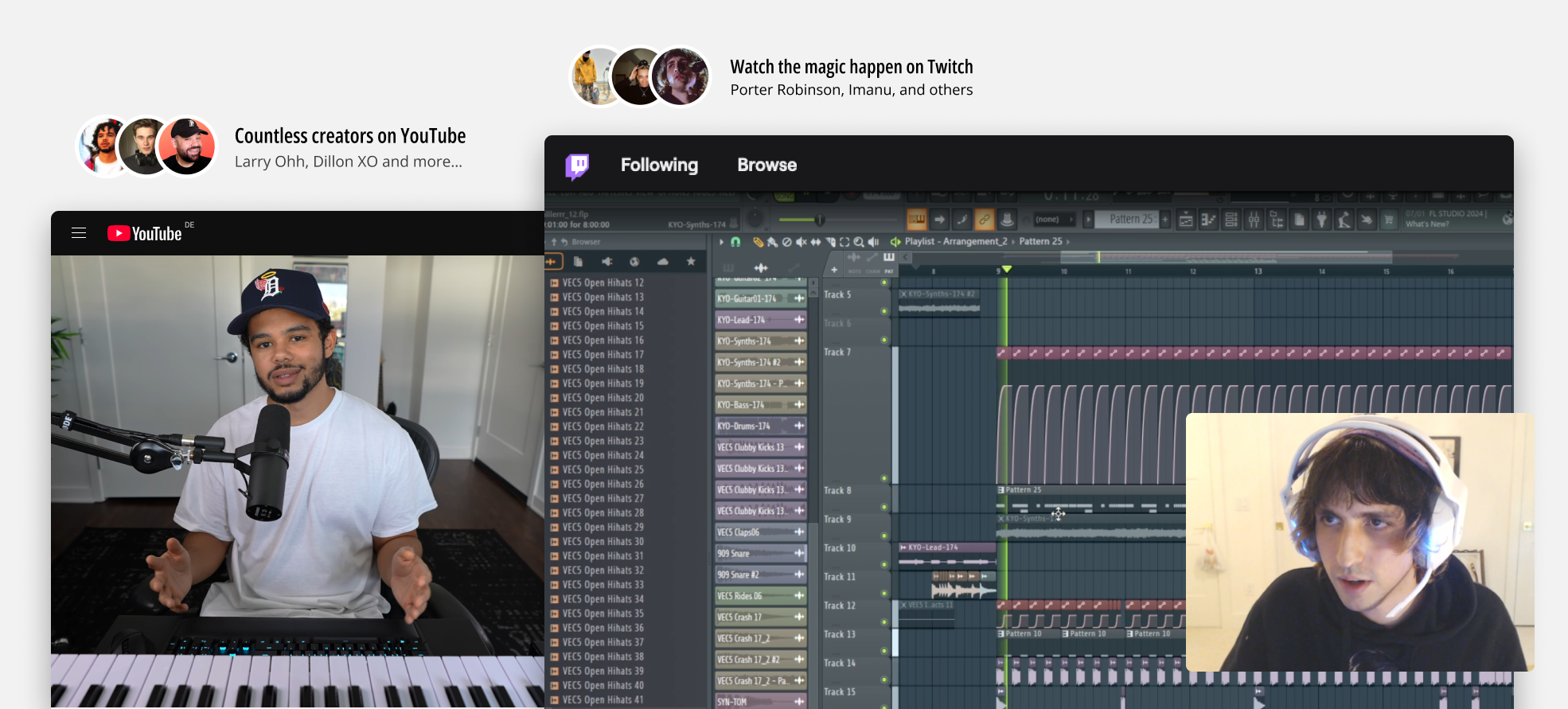Click Countless creators on YouTube heading
Viewport: 1568px width, 709px height.
[x=350, y=136]
